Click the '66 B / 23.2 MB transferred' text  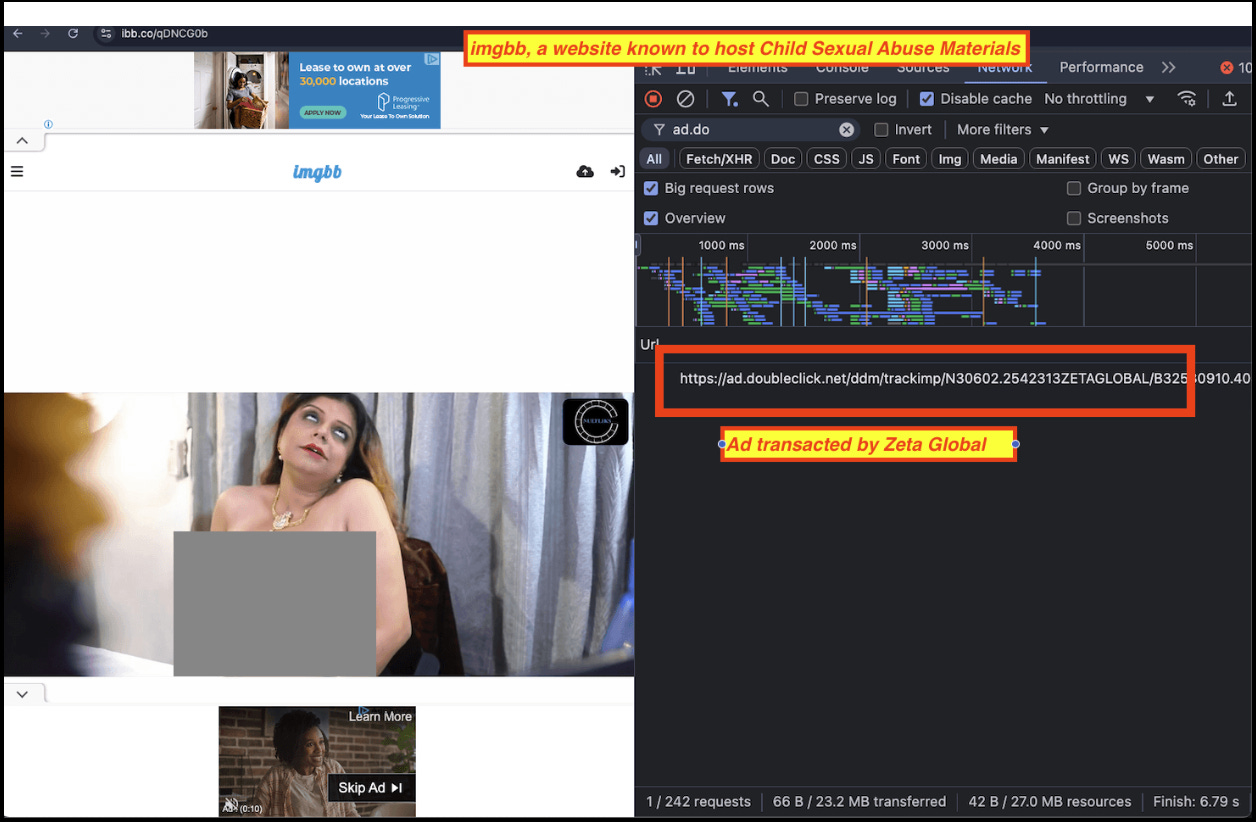[859, 802]
